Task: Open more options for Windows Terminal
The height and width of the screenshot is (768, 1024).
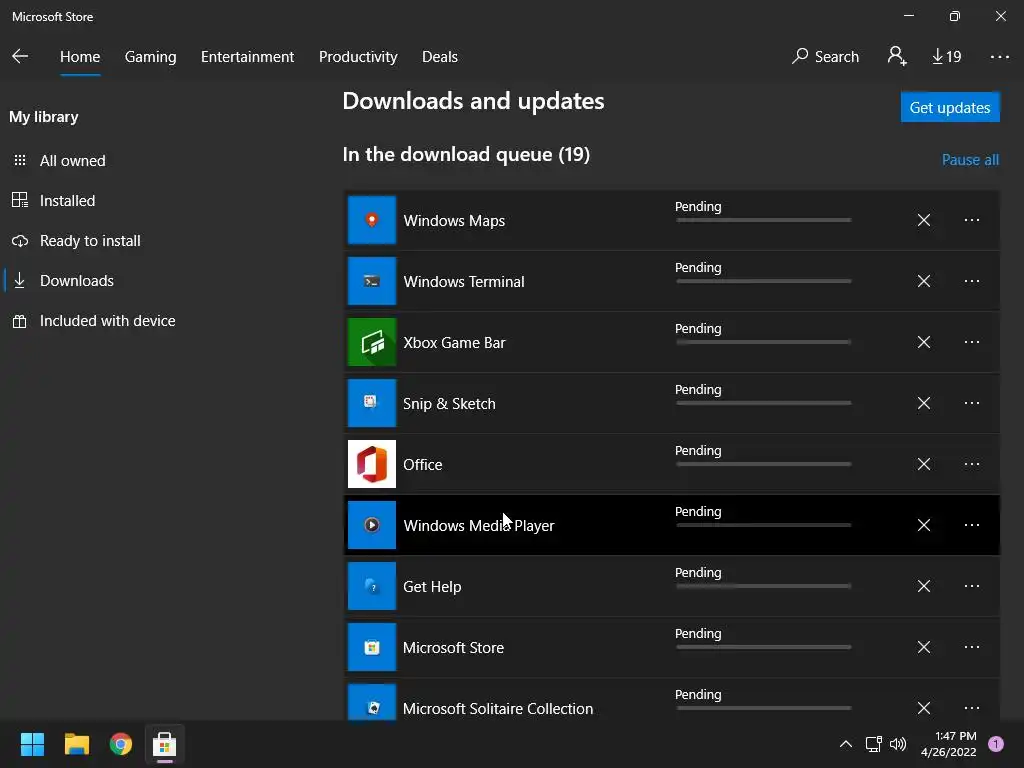Action: pyautogui.click(x=972, y=281)
